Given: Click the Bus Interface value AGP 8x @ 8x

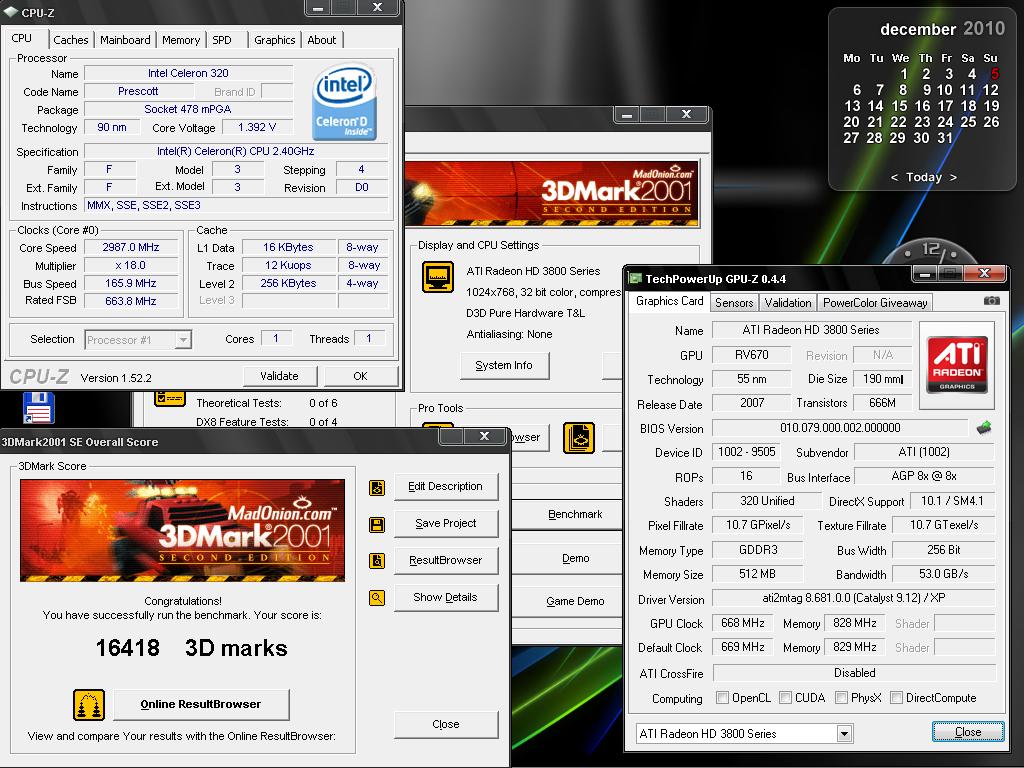Looking at the screenshot, I should (x=924, y=476).
